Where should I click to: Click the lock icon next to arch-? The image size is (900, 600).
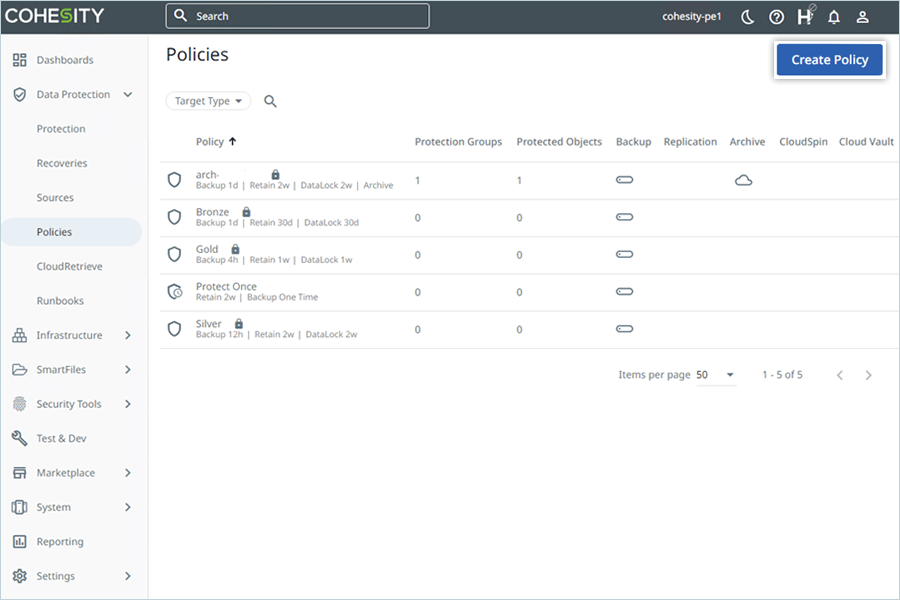coord(276,174)
